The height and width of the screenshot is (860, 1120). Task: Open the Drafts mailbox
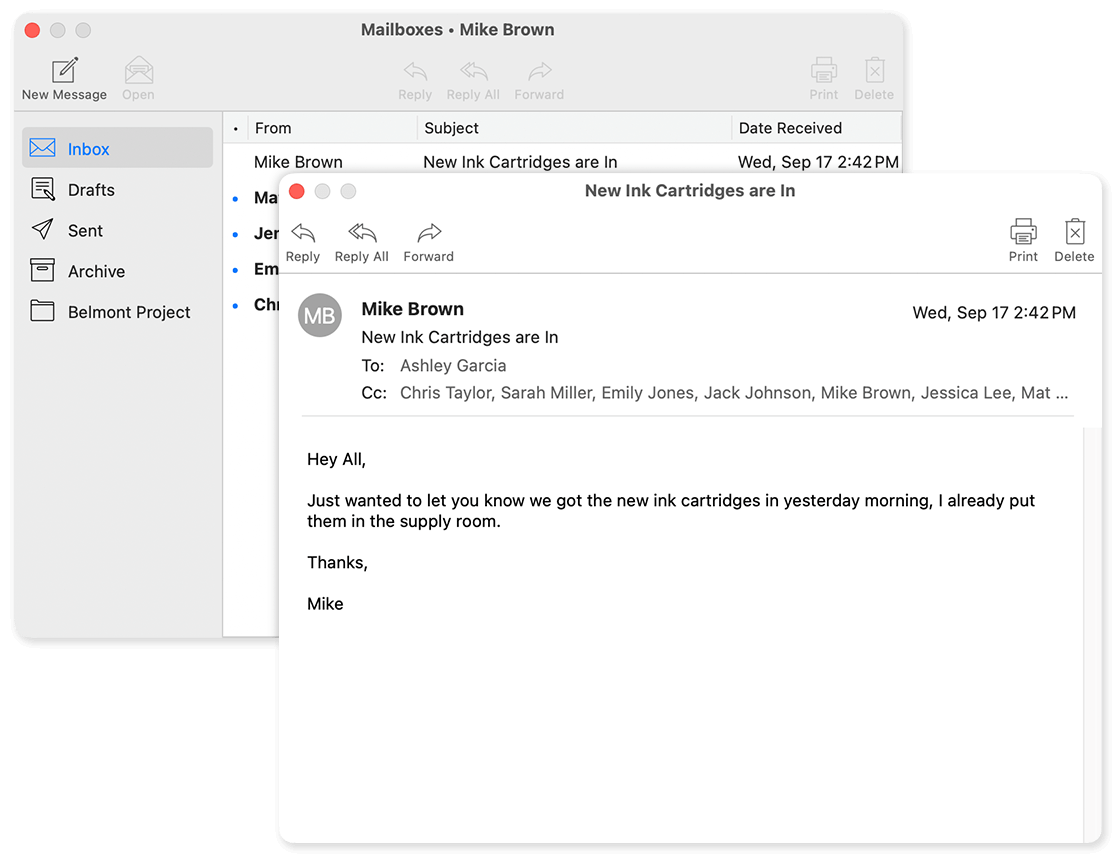[x=91, y=190]
